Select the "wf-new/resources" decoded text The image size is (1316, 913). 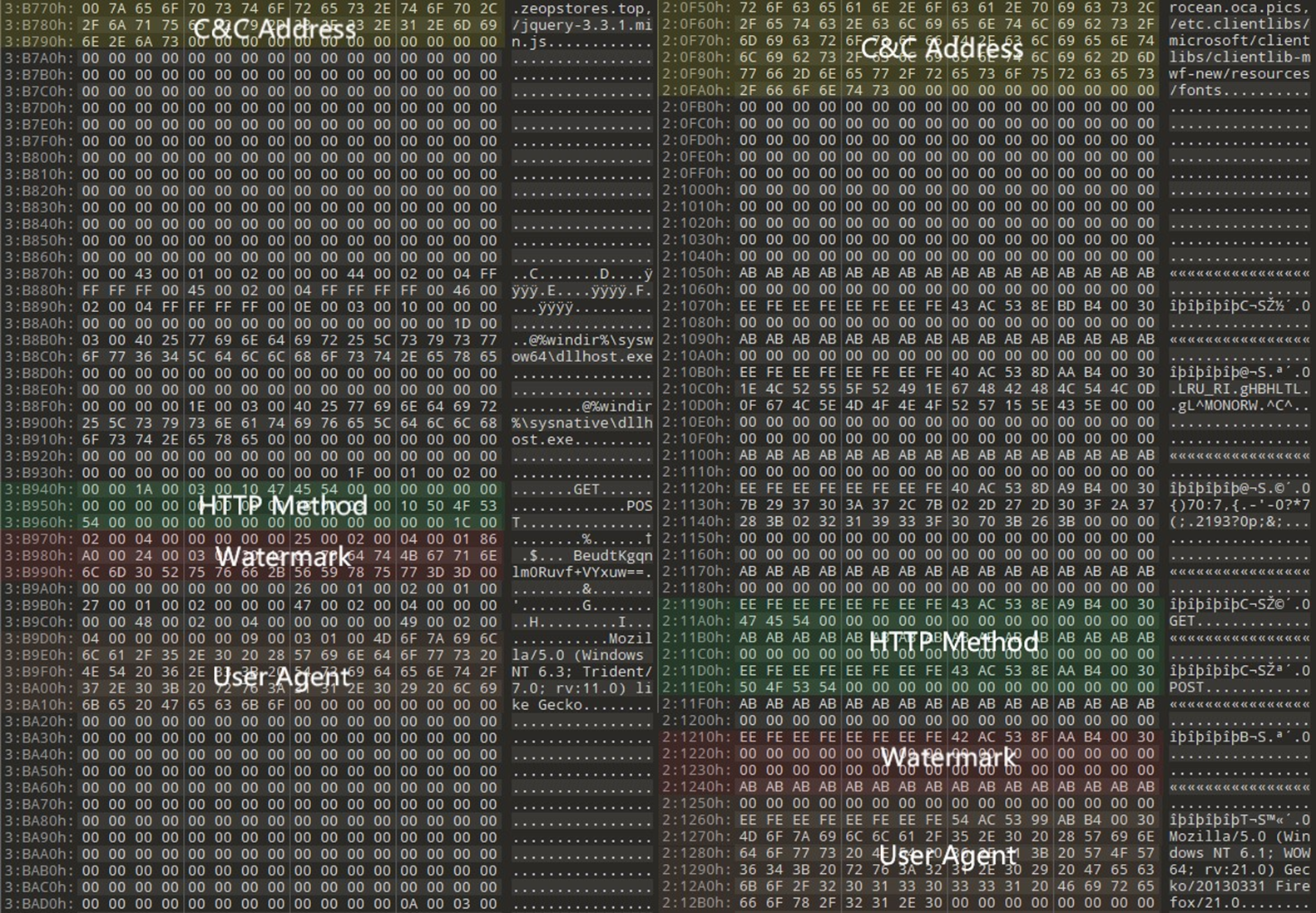point(1239,74)
